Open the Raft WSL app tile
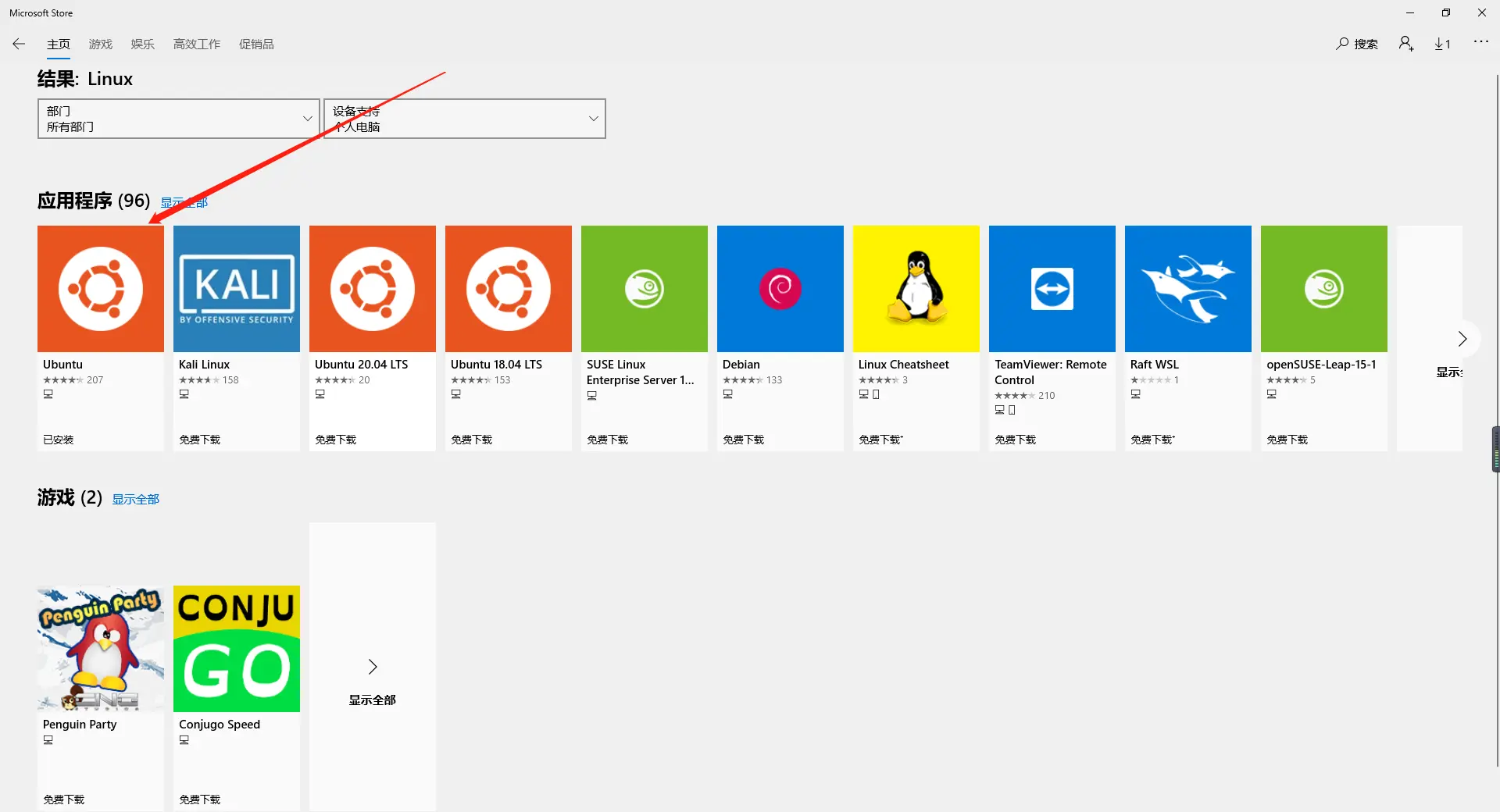Screen dimensions: 1500x812 1188,289
